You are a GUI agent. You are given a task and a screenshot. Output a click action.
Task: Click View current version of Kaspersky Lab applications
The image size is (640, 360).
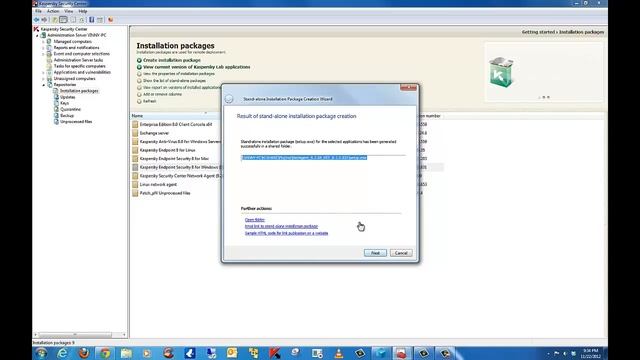coord(197,67)
